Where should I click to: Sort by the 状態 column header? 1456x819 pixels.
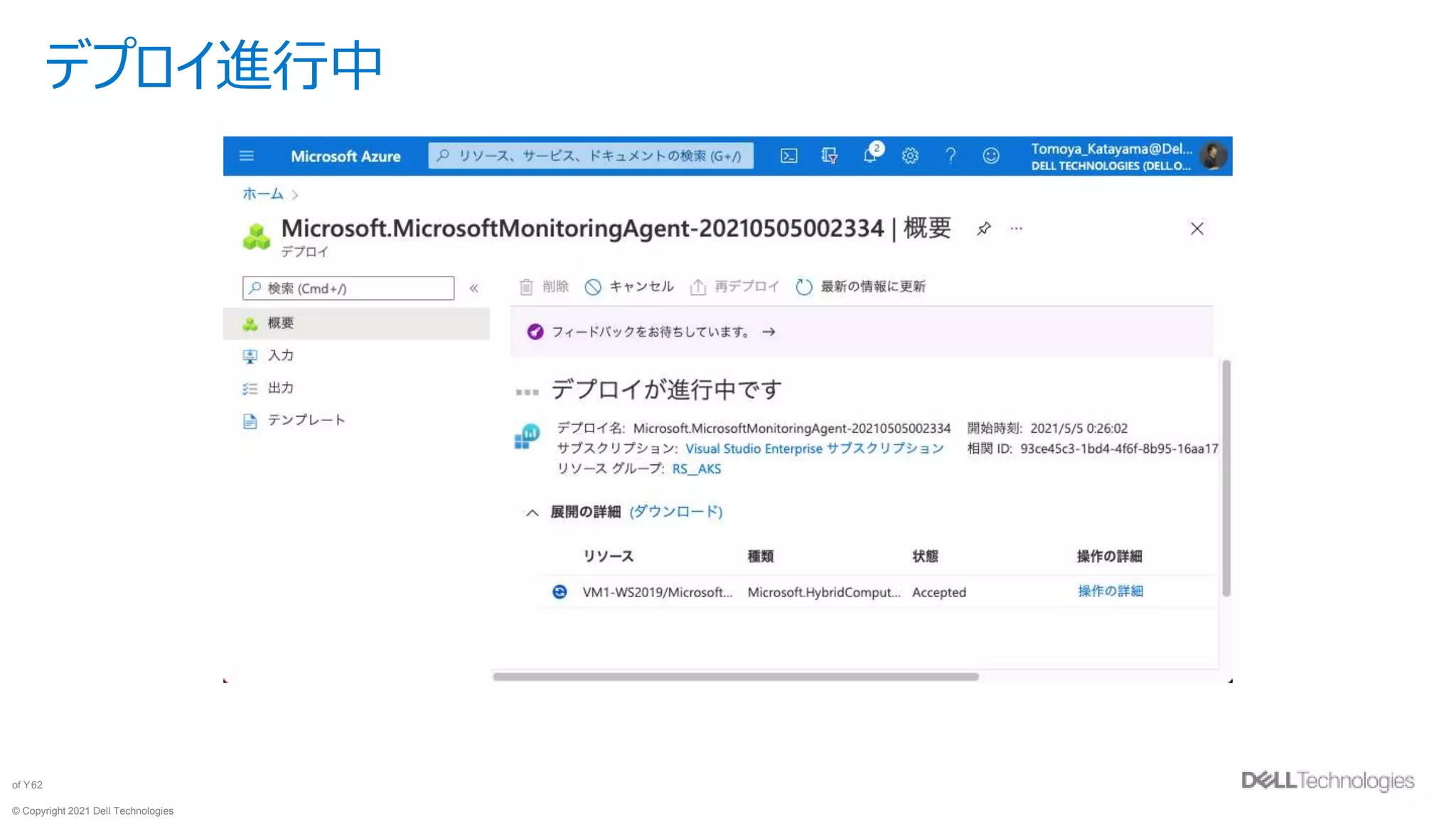925,556
